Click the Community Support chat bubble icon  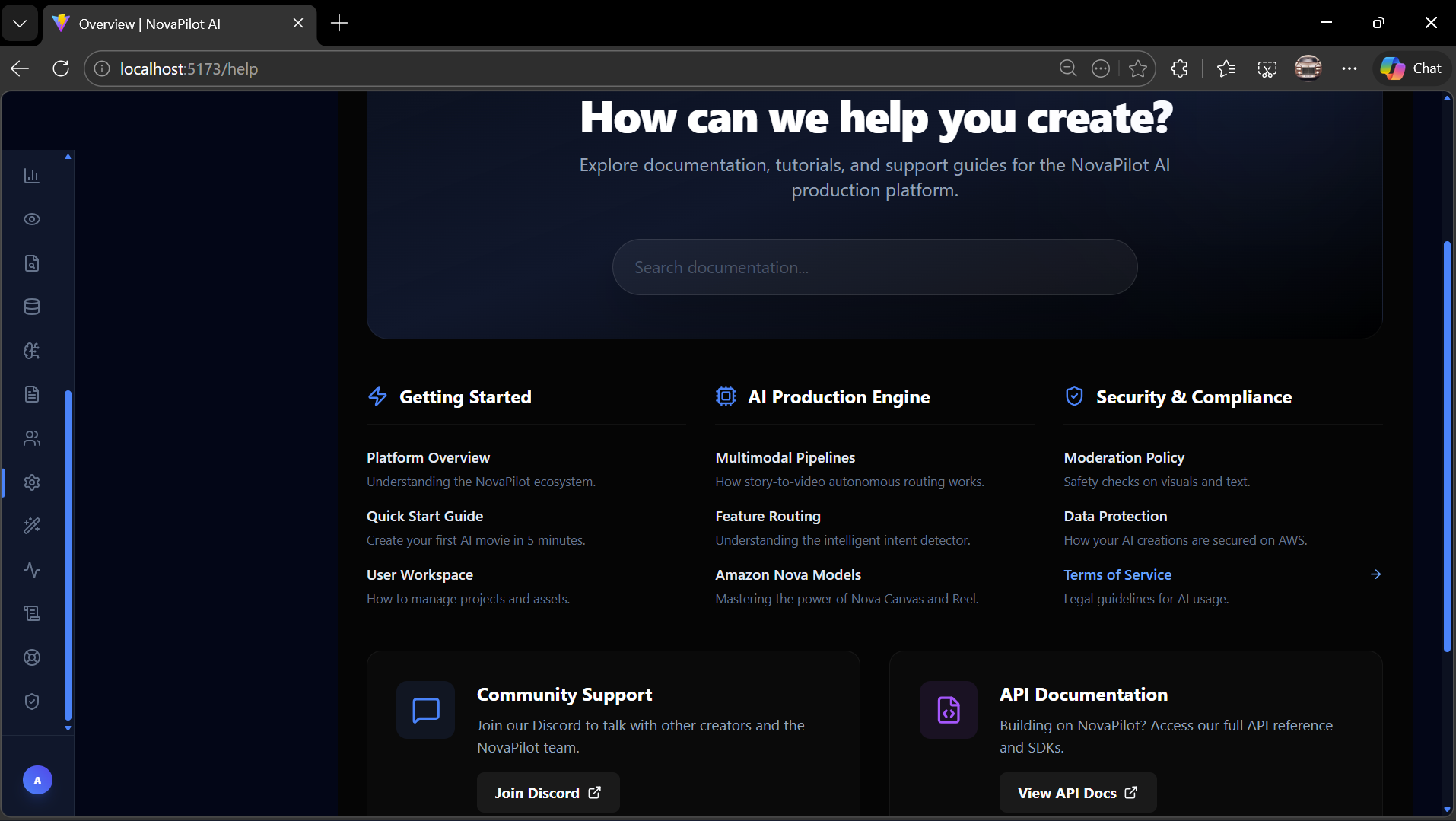tap(426, 710)
